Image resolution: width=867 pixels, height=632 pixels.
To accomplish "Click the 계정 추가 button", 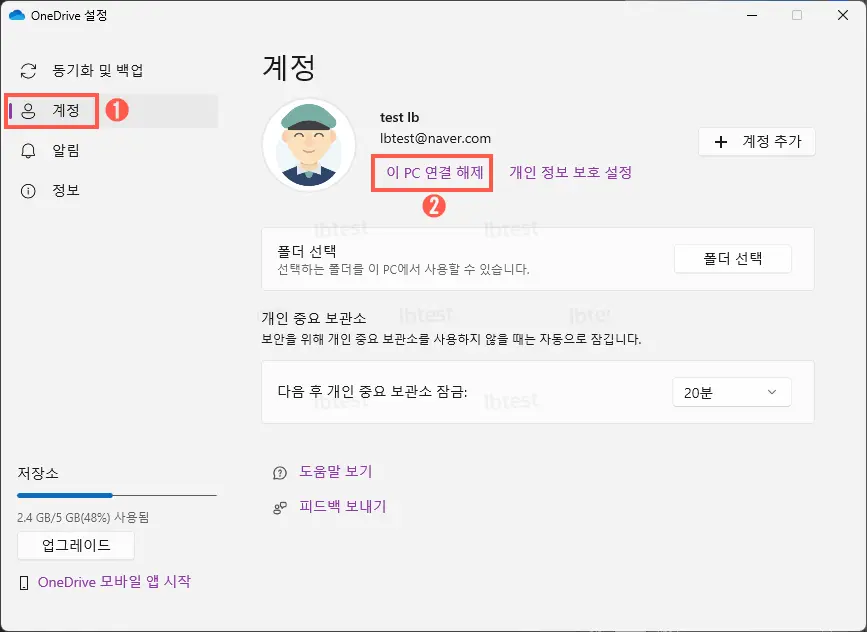I will pos(757,141).
